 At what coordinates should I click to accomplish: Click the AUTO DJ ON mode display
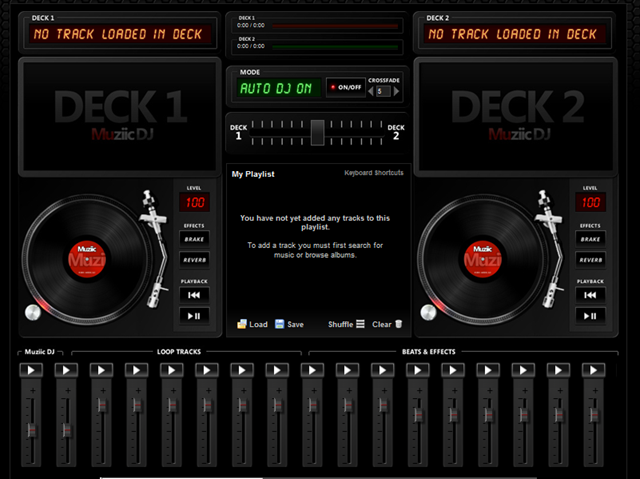coord(279,88)
